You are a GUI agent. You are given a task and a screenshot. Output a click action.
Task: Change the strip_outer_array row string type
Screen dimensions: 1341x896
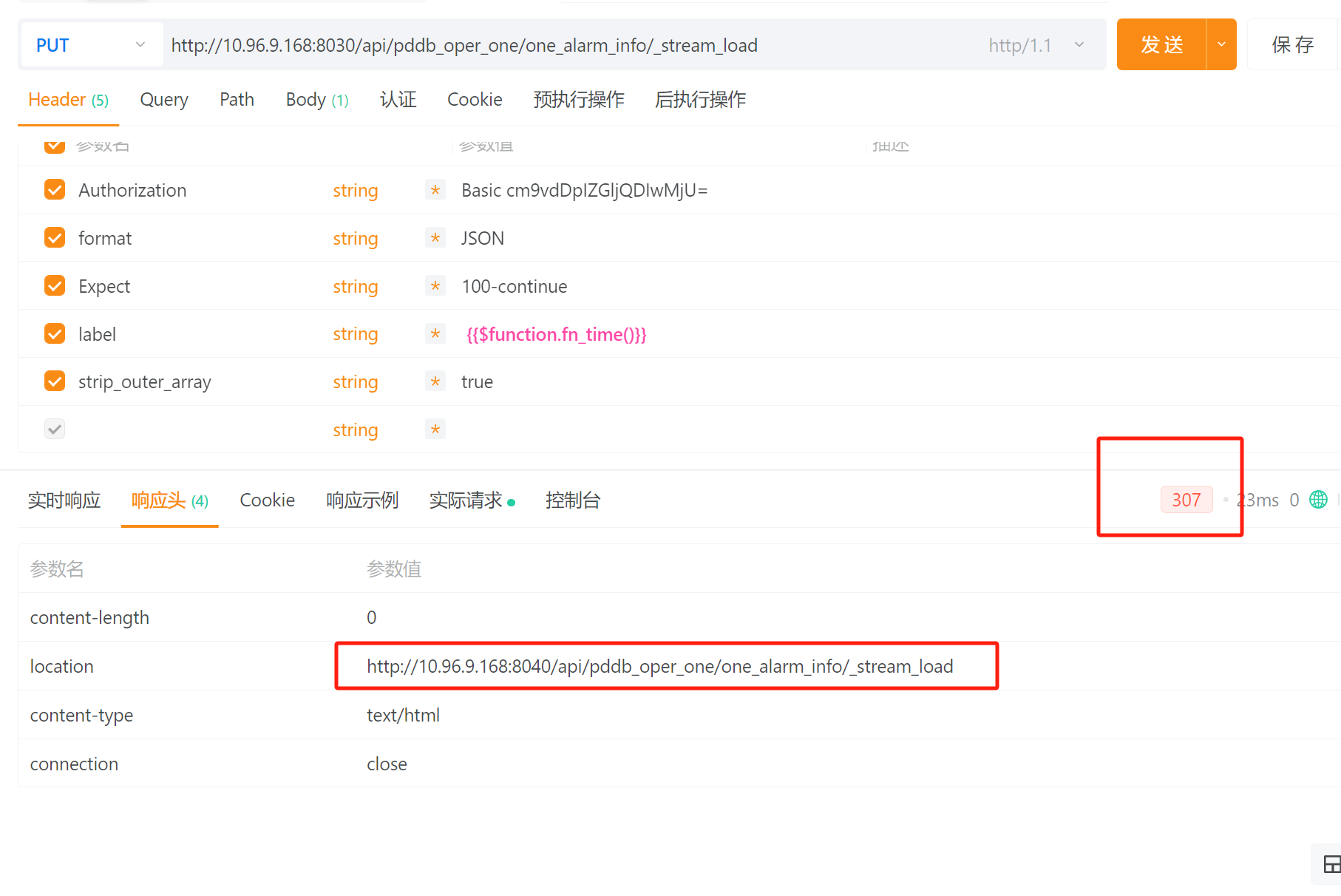pyautogui.click(x=356, y=382)
